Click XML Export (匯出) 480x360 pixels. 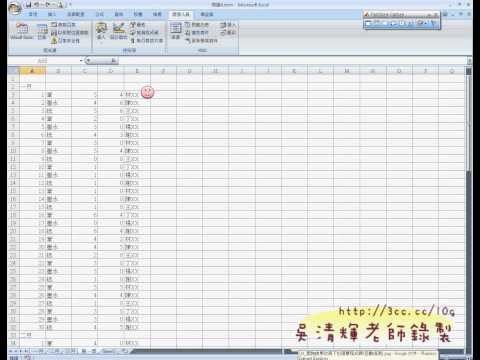click(228, 33)
